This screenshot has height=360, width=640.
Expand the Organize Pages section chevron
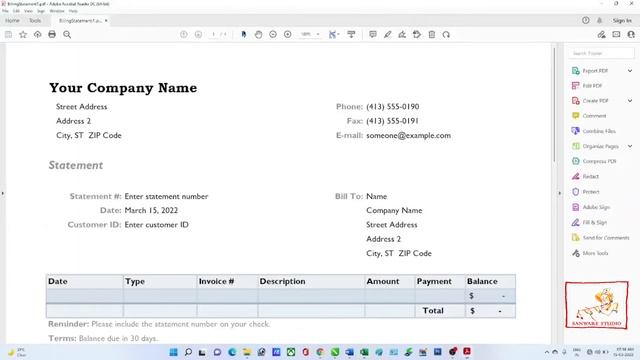[630, 146]
